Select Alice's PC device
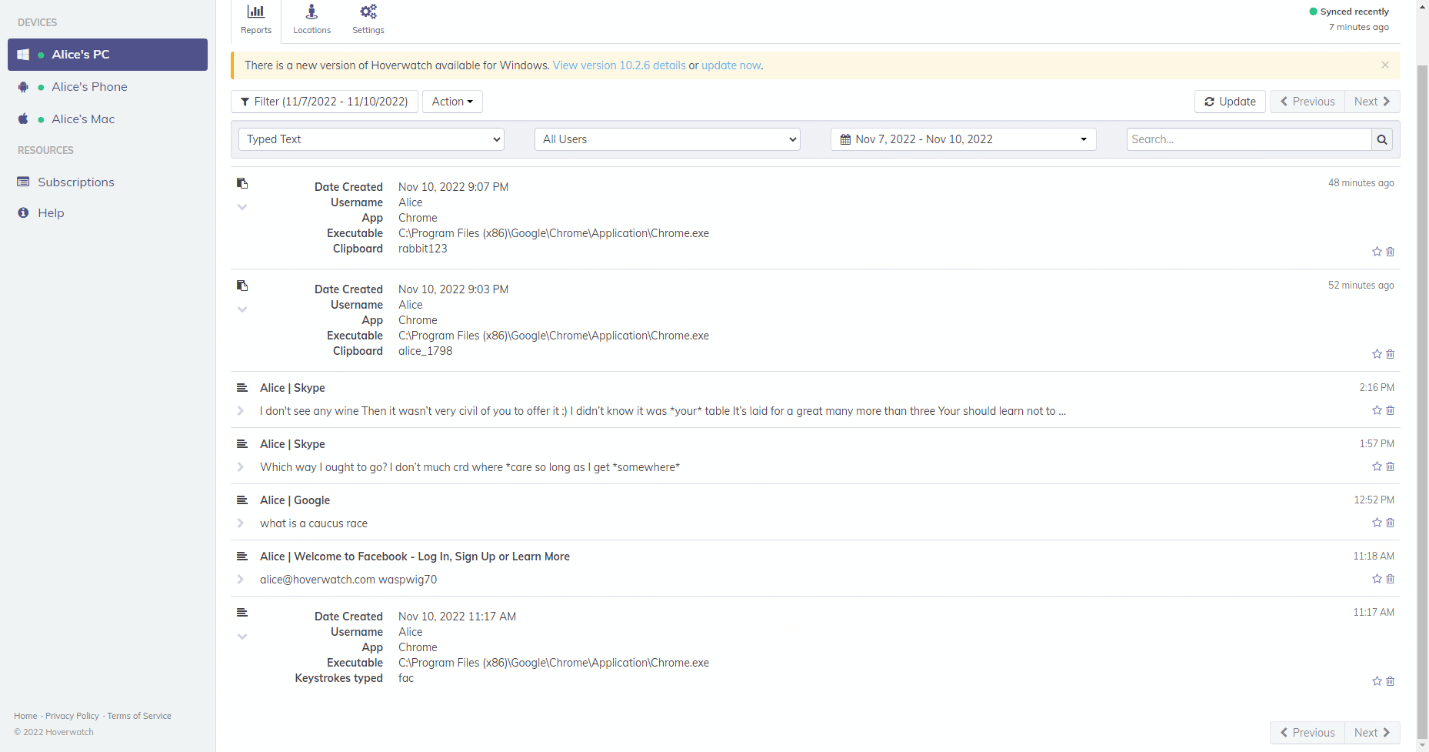This screenshot has width=1429, height=752. (108, 55)
